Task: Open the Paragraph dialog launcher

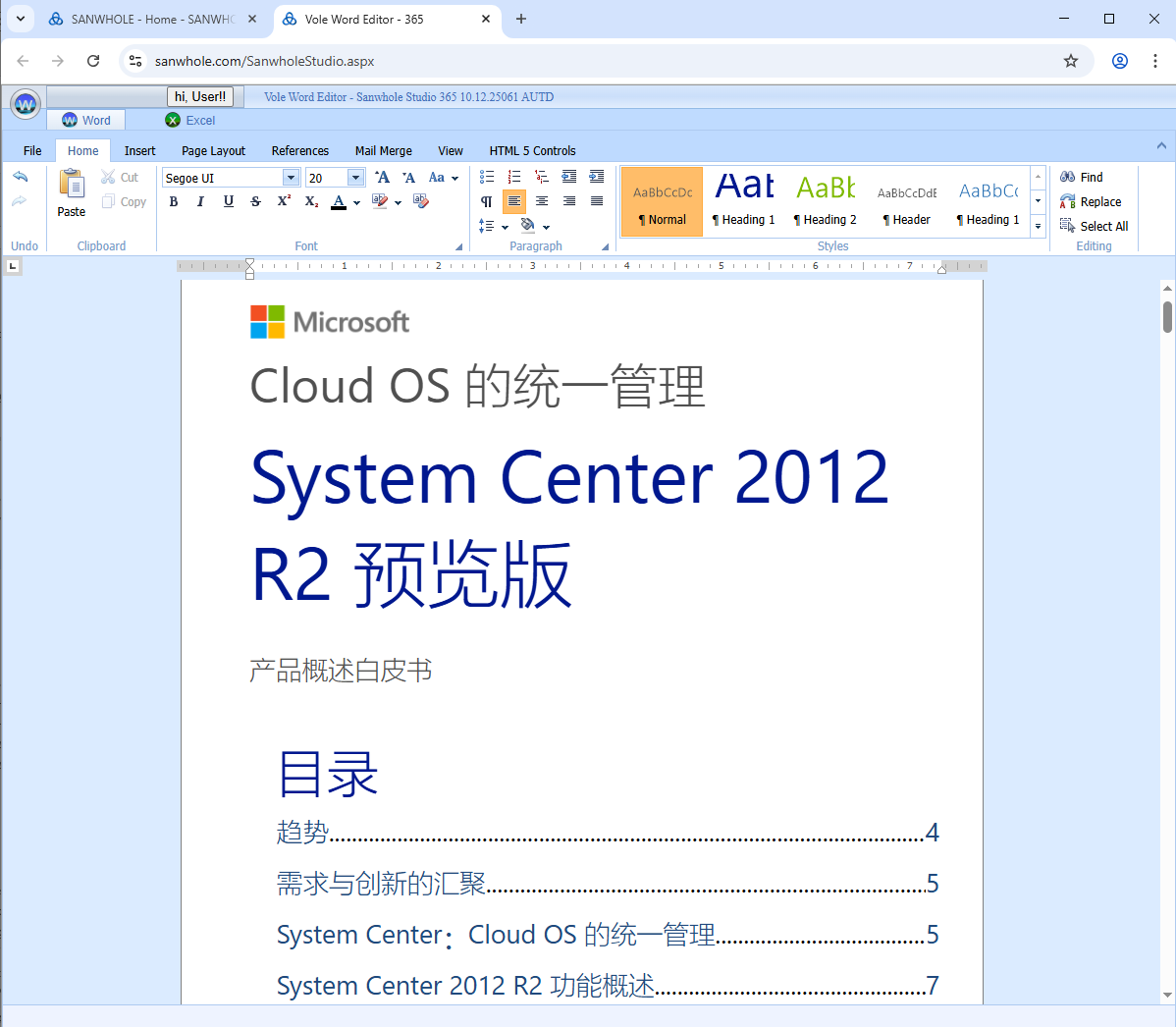Action: [x=605, y=246]
